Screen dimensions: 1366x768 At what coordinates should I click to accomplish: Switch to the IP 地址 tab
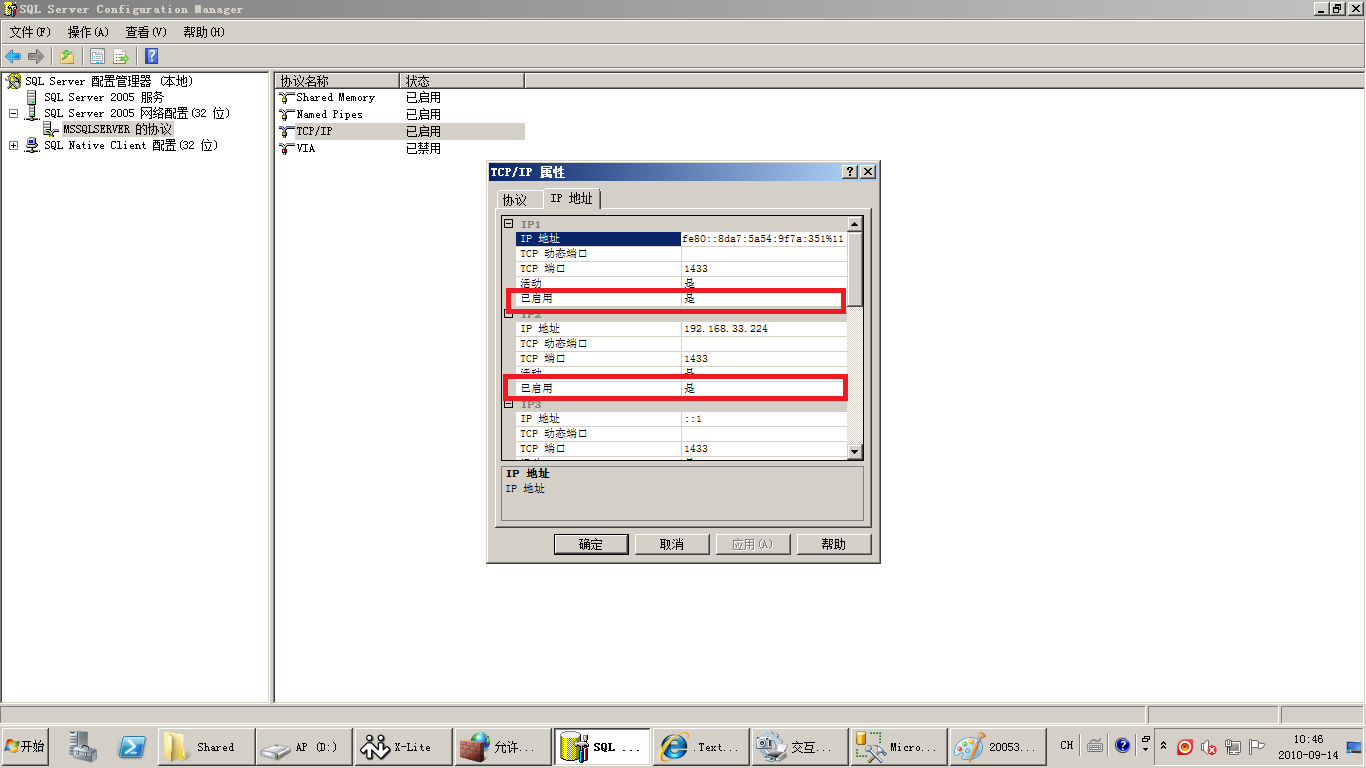(x=572, y=198)
